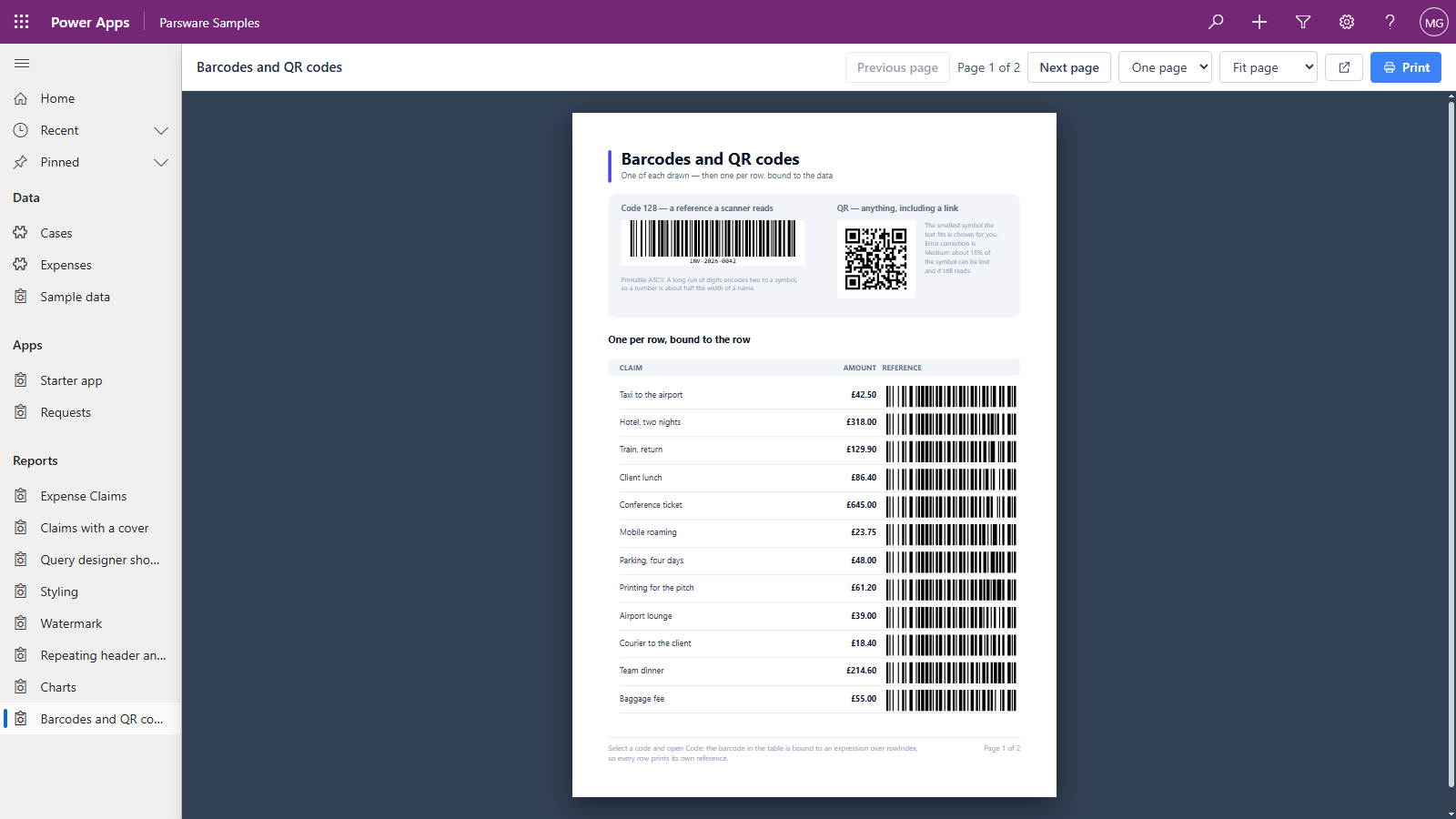Expand the Recent chevron
The width and height of the screenshot is (1456, 819).
pos(161,130)
